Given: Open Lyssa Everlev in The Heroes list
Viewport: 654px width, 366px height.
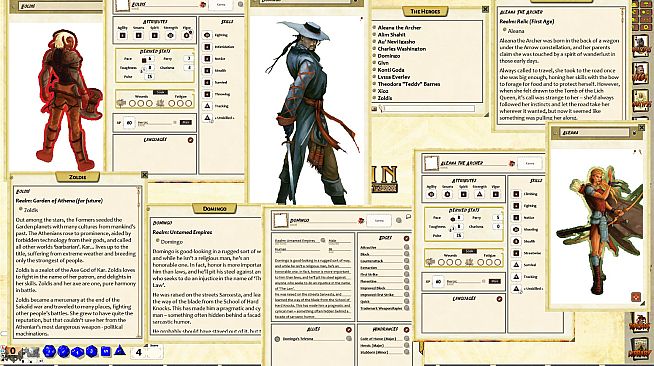Looking at the screenshot, I should pyautogui.click(x=394, y=77).
